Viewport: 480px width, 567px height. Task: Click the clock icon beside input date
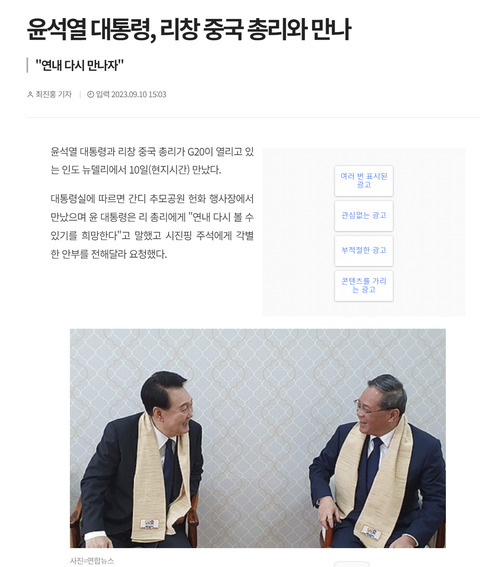point(90,94)
